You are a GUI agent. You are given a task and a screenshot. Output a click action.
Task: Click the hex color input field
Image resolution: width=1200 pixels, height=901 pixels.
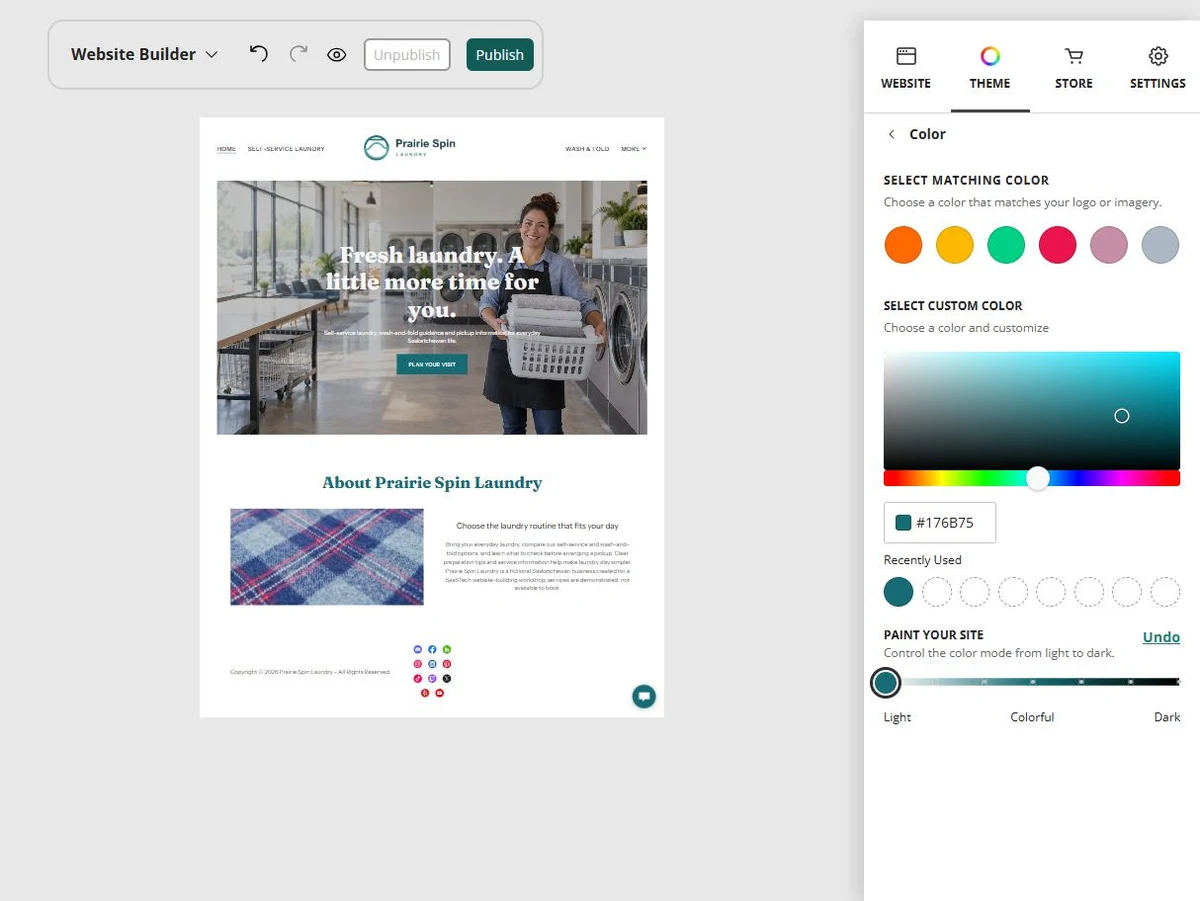[x=940, y=522]
